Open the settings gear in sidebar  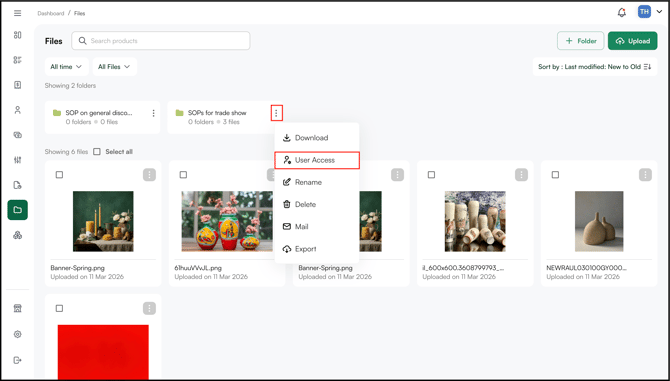coord(18,334)
